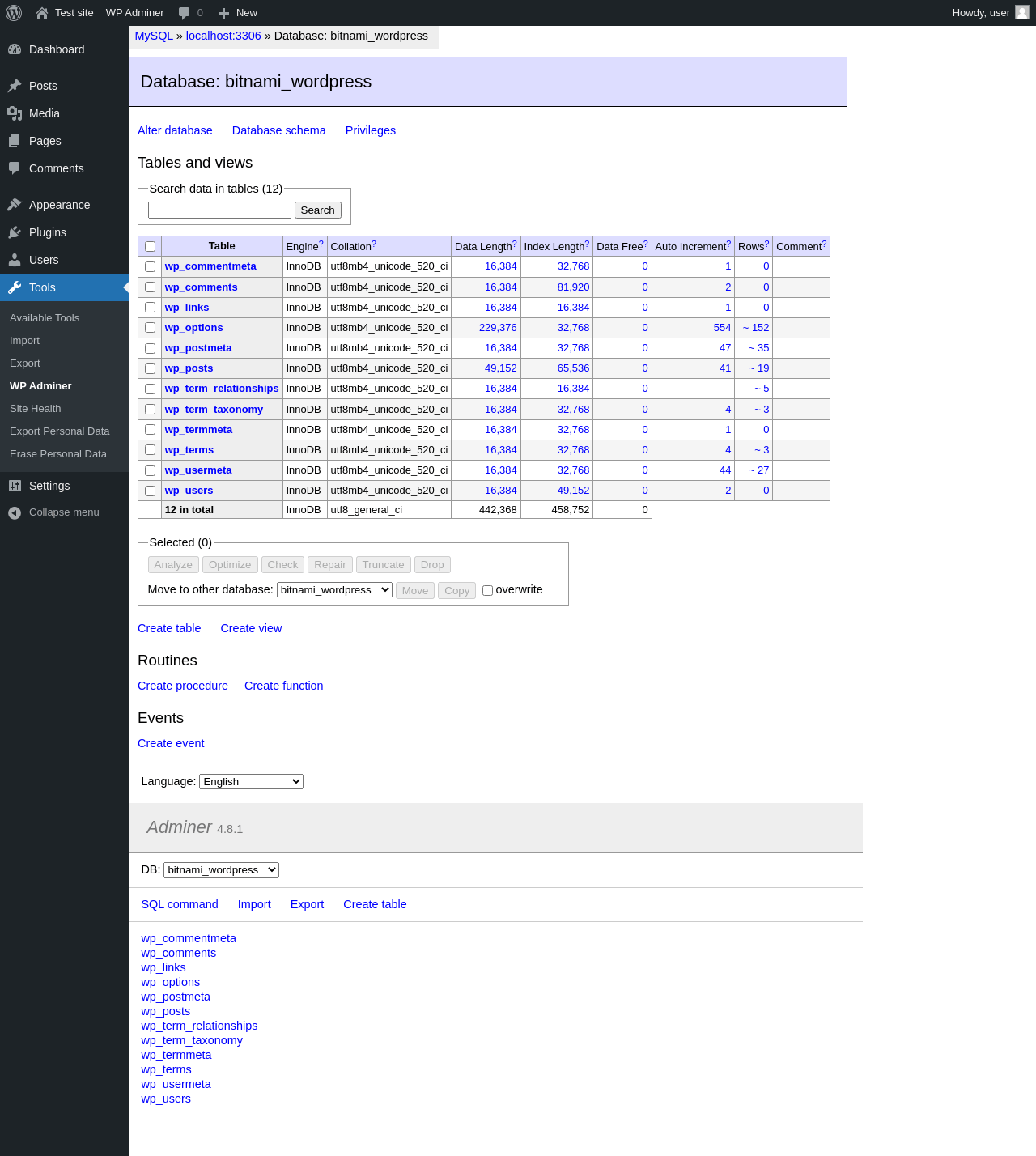
Task: Open the comments bubble icon in admin bar
Action: [185, 13]
